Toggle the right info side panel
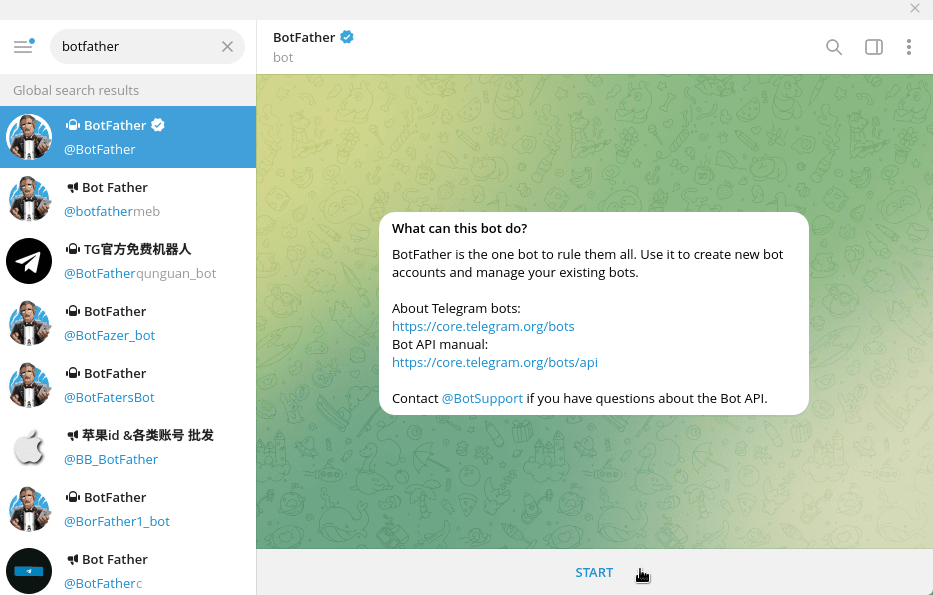This screenshot has width=933, height=595. [873, 47]
